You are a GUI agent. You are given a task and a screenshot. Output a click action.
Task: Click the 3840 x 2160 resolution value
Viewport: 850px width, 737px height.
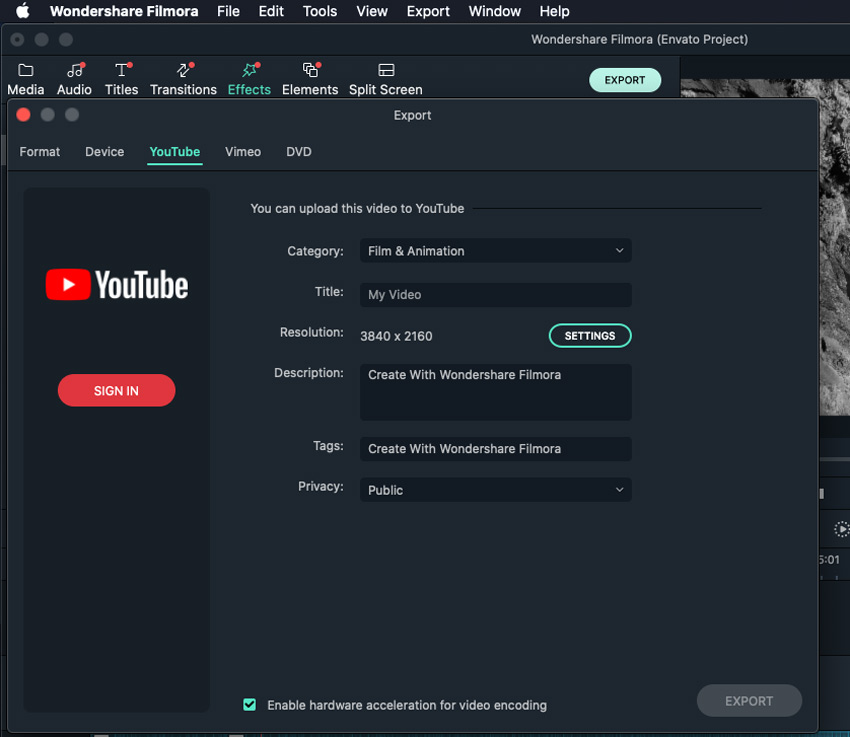(396, 336)
